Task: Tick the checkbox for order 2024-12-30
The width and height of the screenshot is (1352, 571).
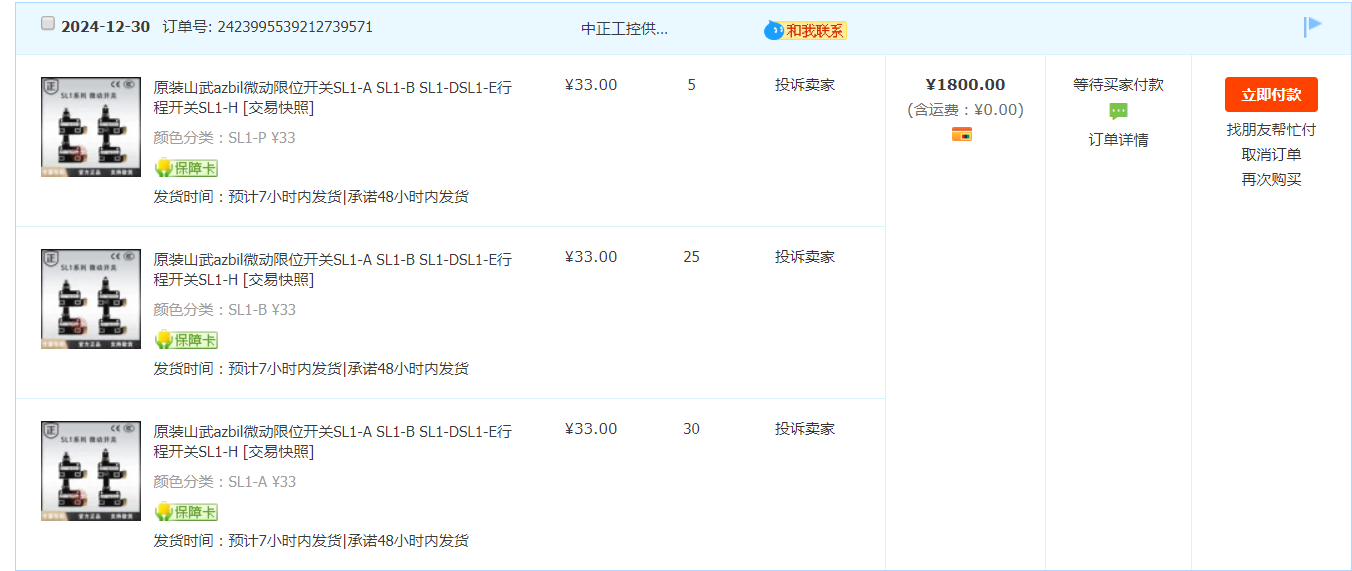Action: (48, 24)
